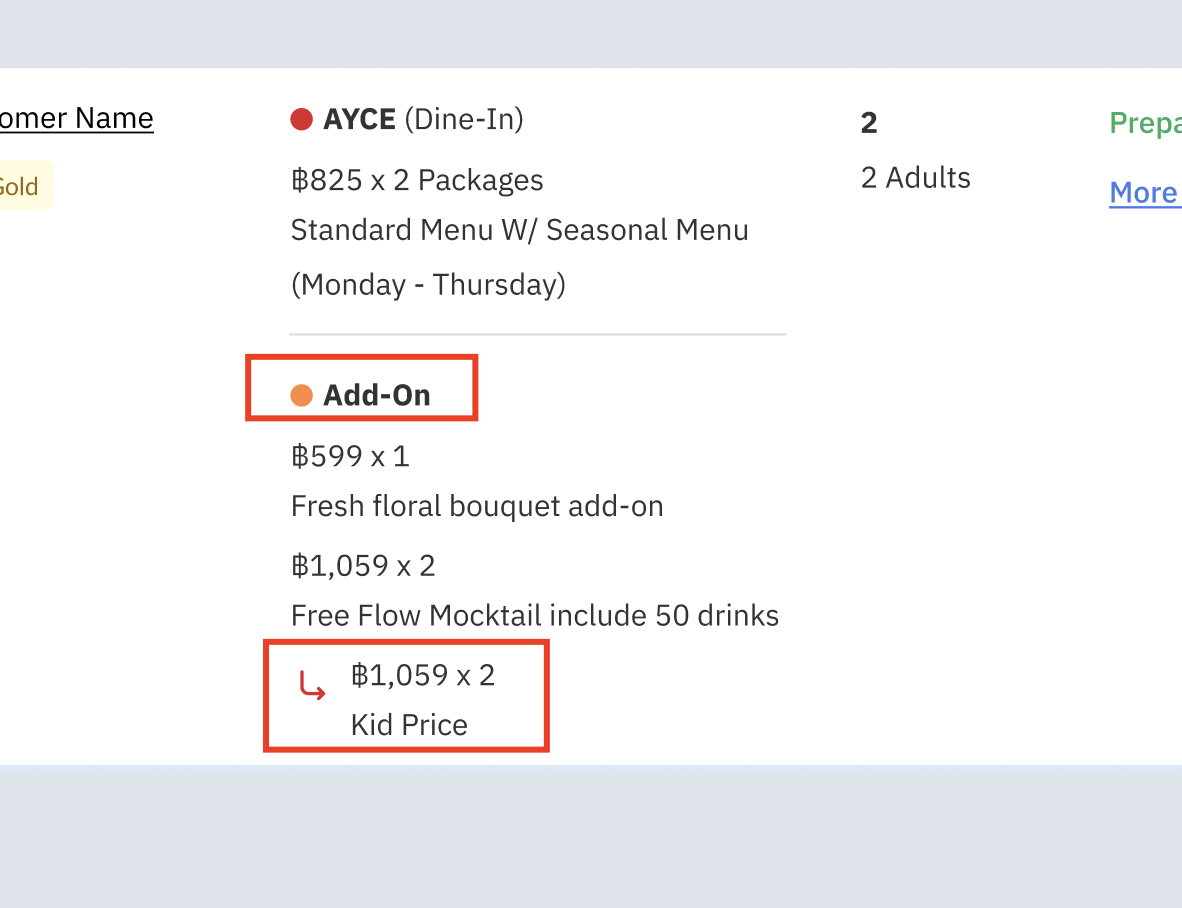Click the (Monday - Thursday) text
Screen dimensions: 1182x908
428,285
